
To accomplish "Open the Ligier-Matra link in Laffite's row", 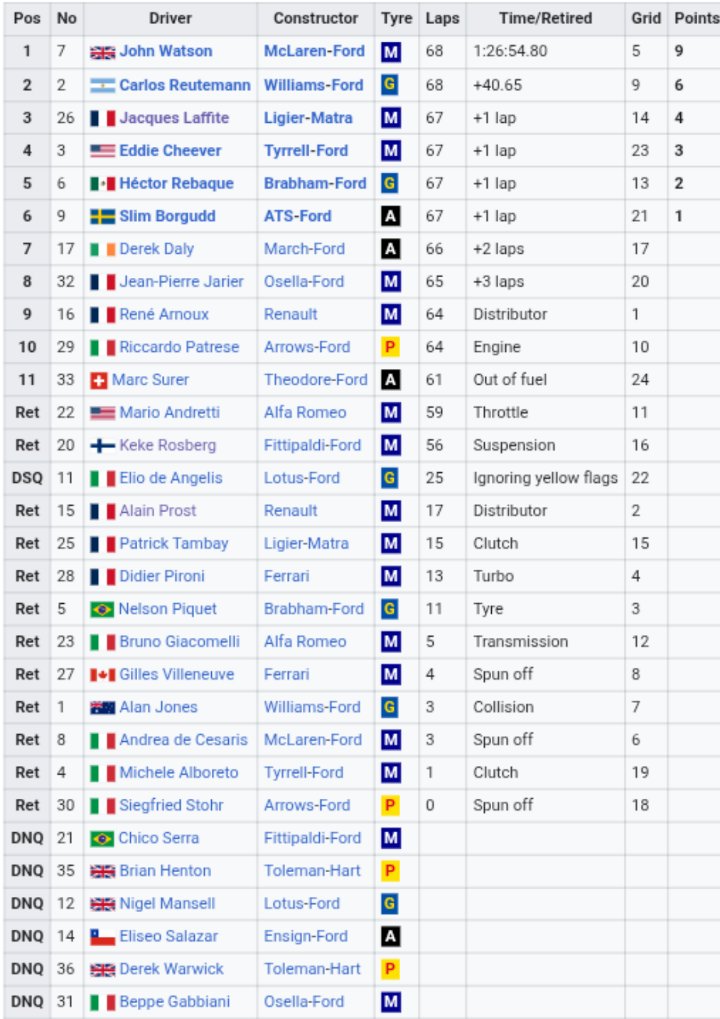I will [x=308, y=118].
